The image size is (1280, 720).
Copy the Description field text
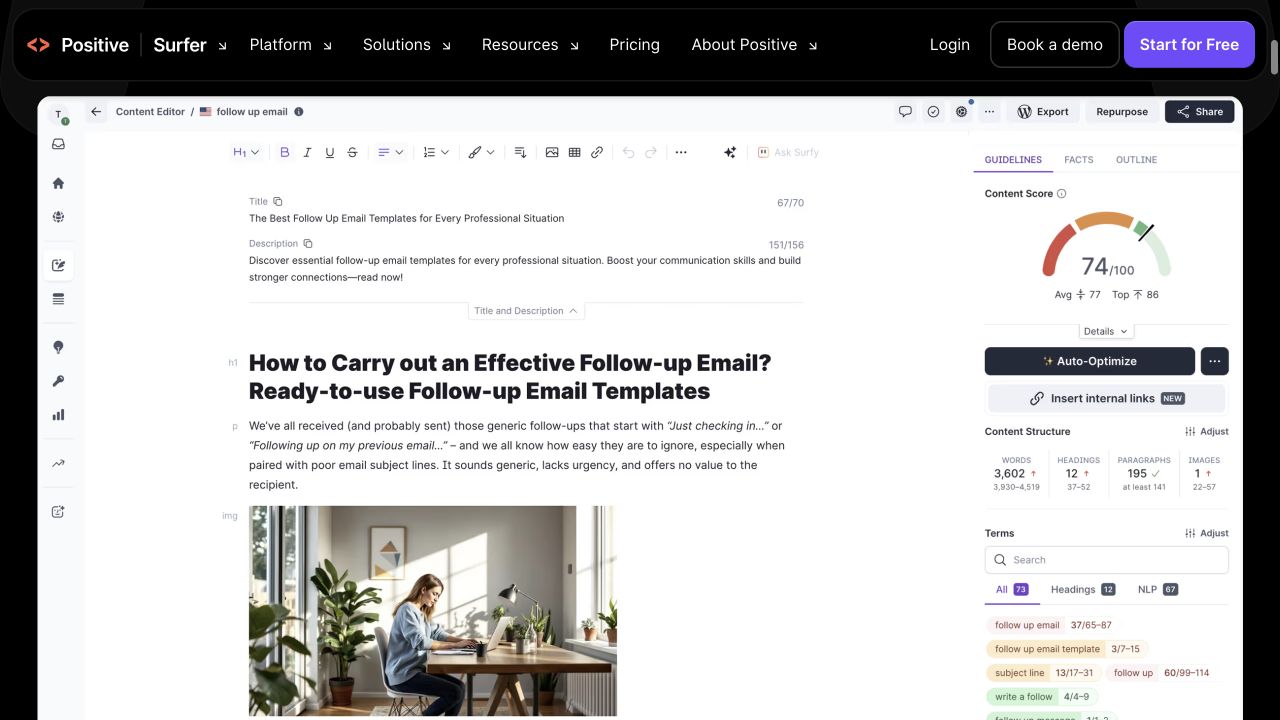(x=308, y=243)
